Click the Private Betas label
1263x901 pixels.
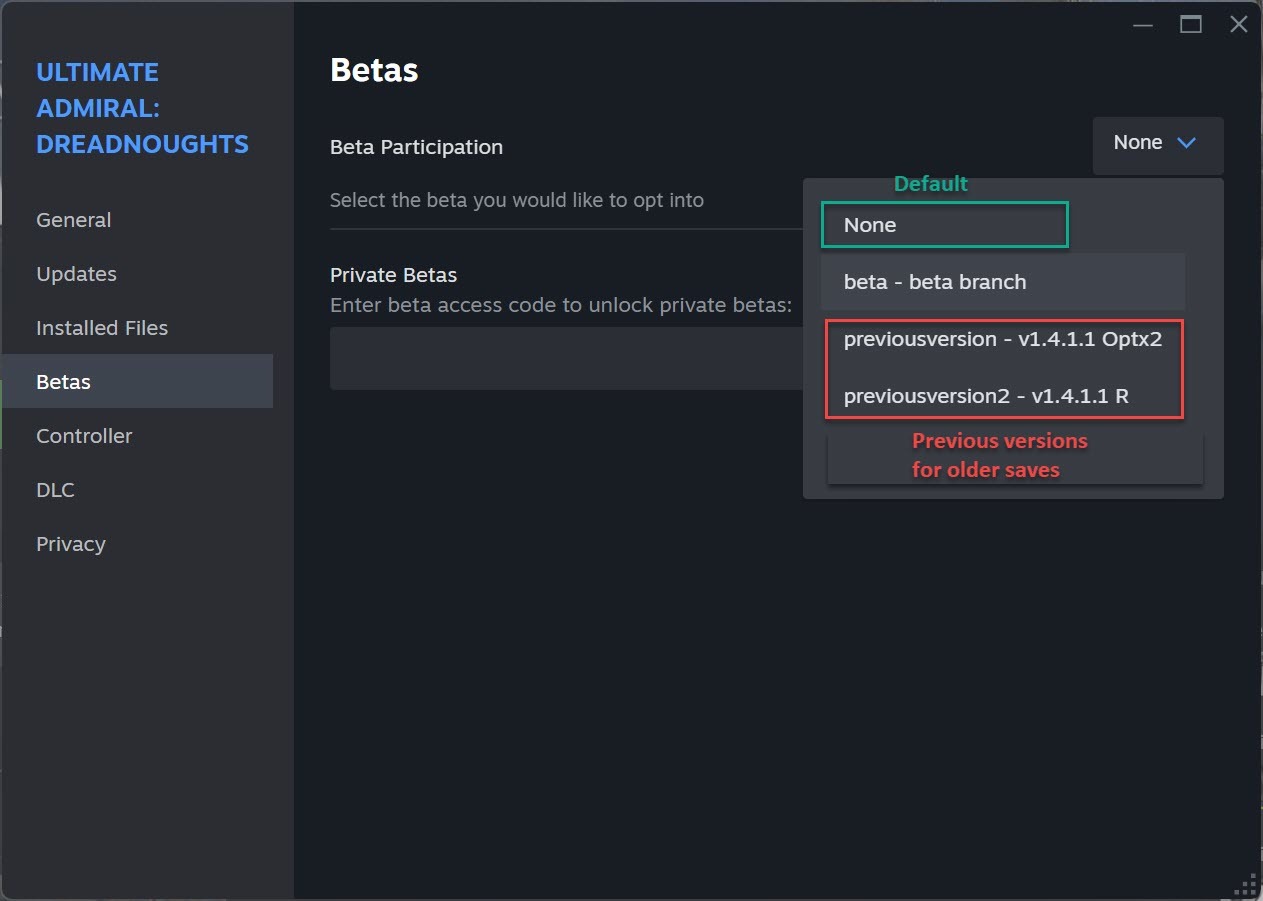click(393, 275)
